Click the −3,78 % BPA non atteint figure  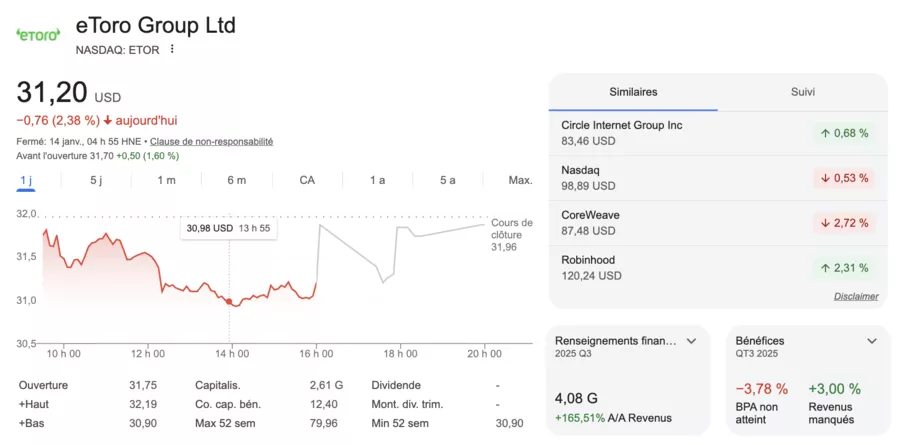click(762, 389)
